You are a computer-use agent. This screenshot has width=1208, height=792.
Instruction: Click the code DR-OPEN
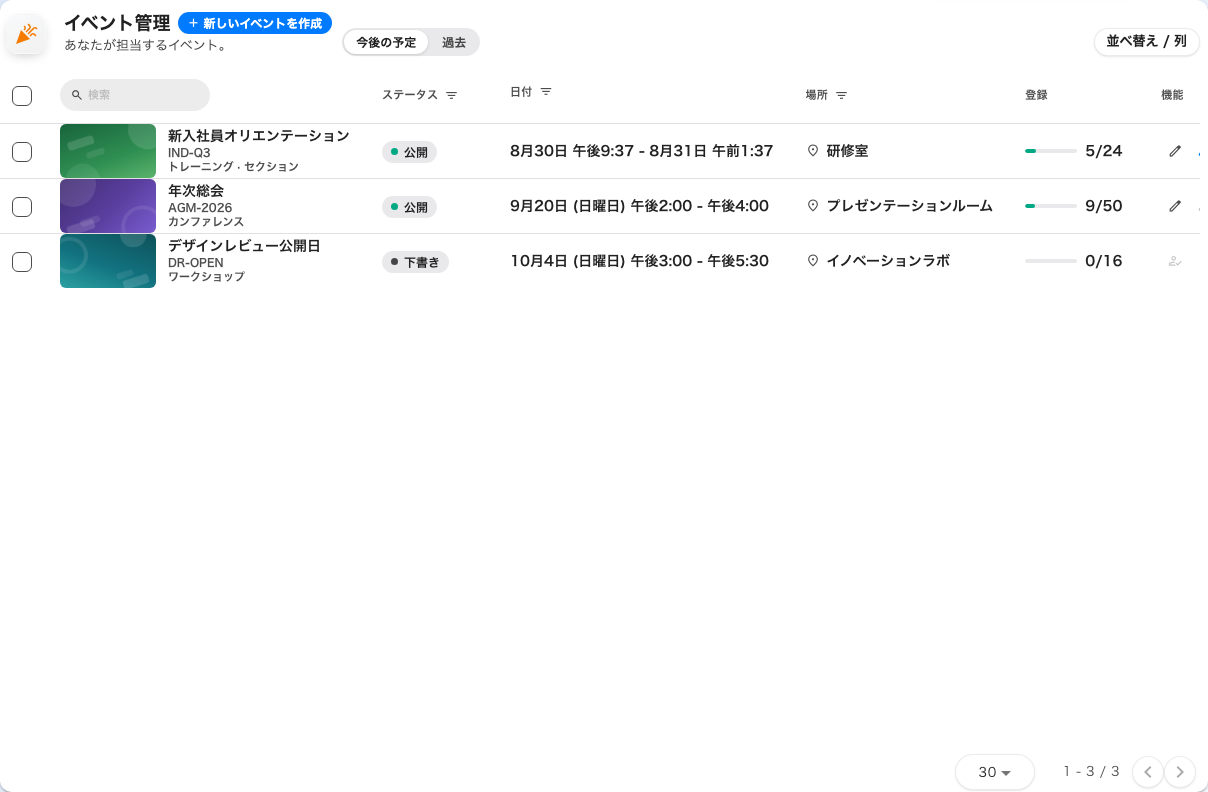click(x=196, y=263)
